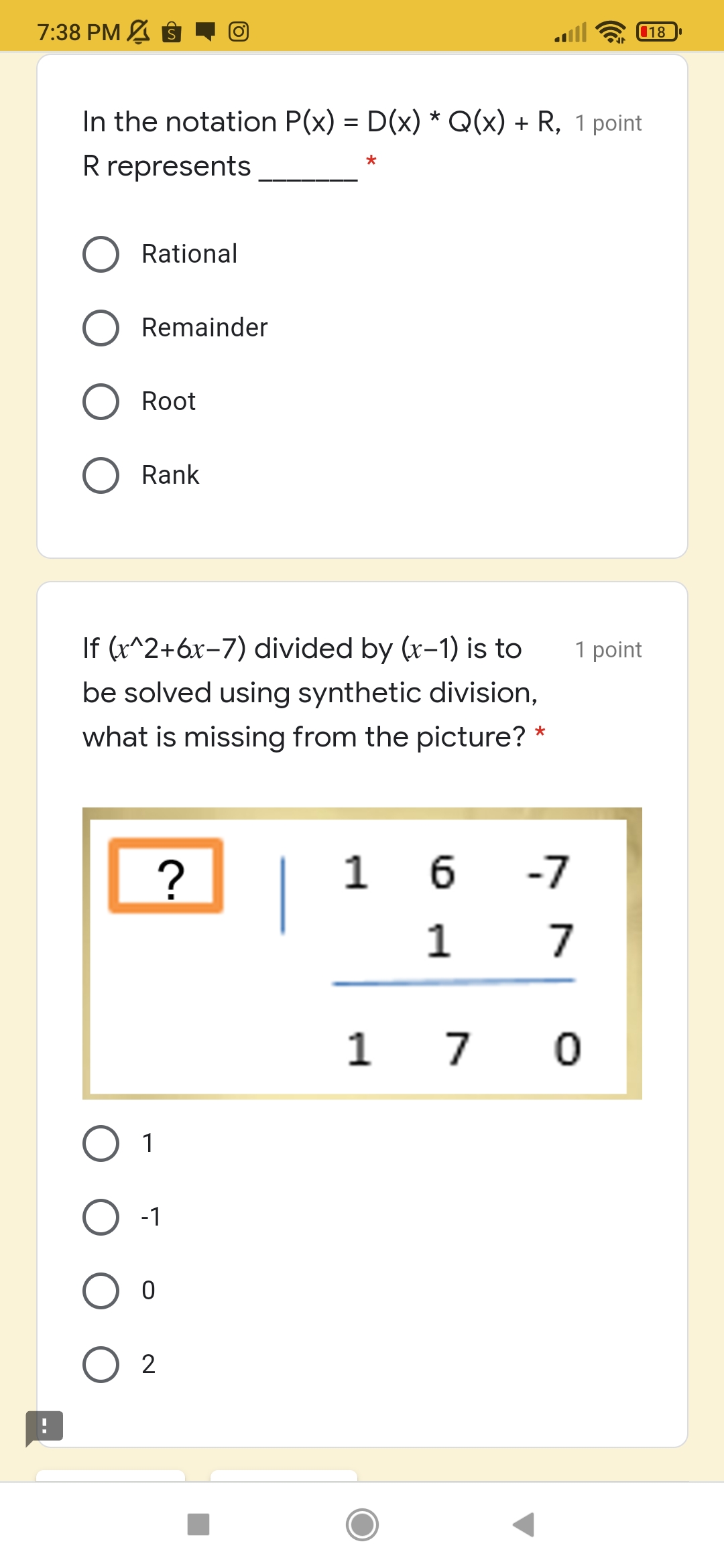The height and width of the screenshot is (1568, 724).
Task: Tap the muted notifications icon
Action: 136,31
